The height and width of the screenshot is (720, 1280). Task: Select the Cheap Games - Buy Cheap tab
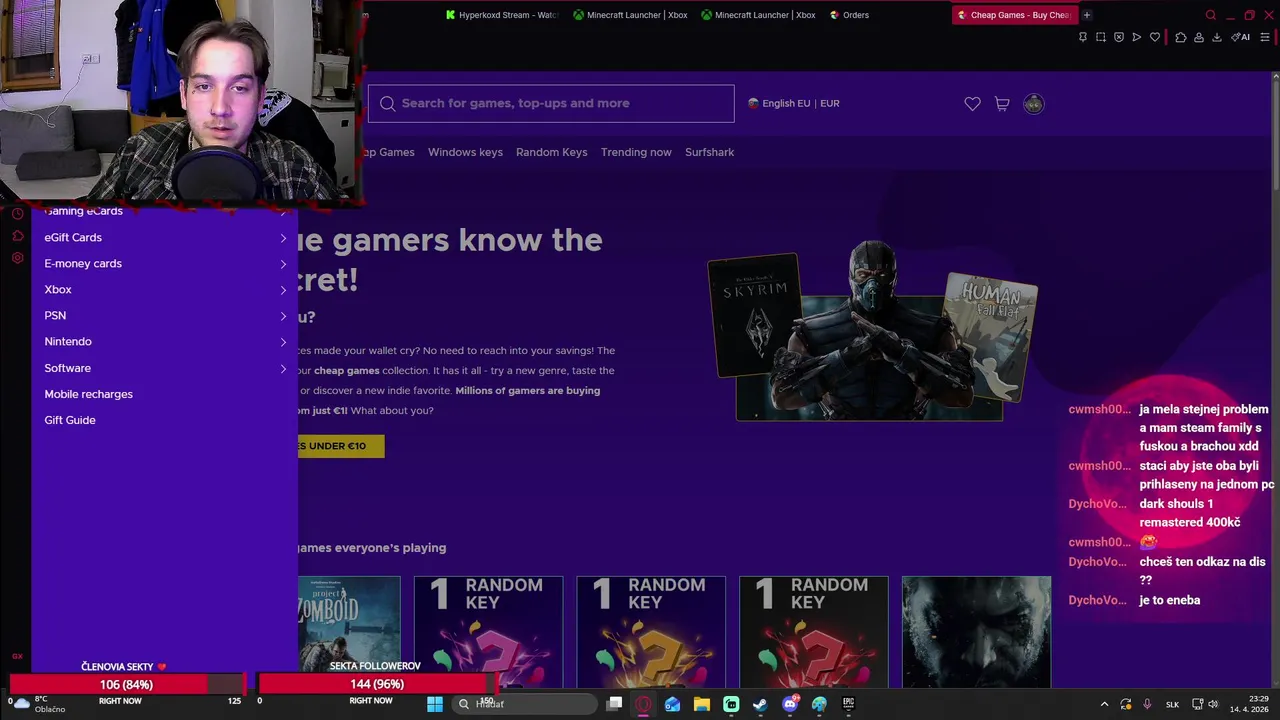[1014, 15]
